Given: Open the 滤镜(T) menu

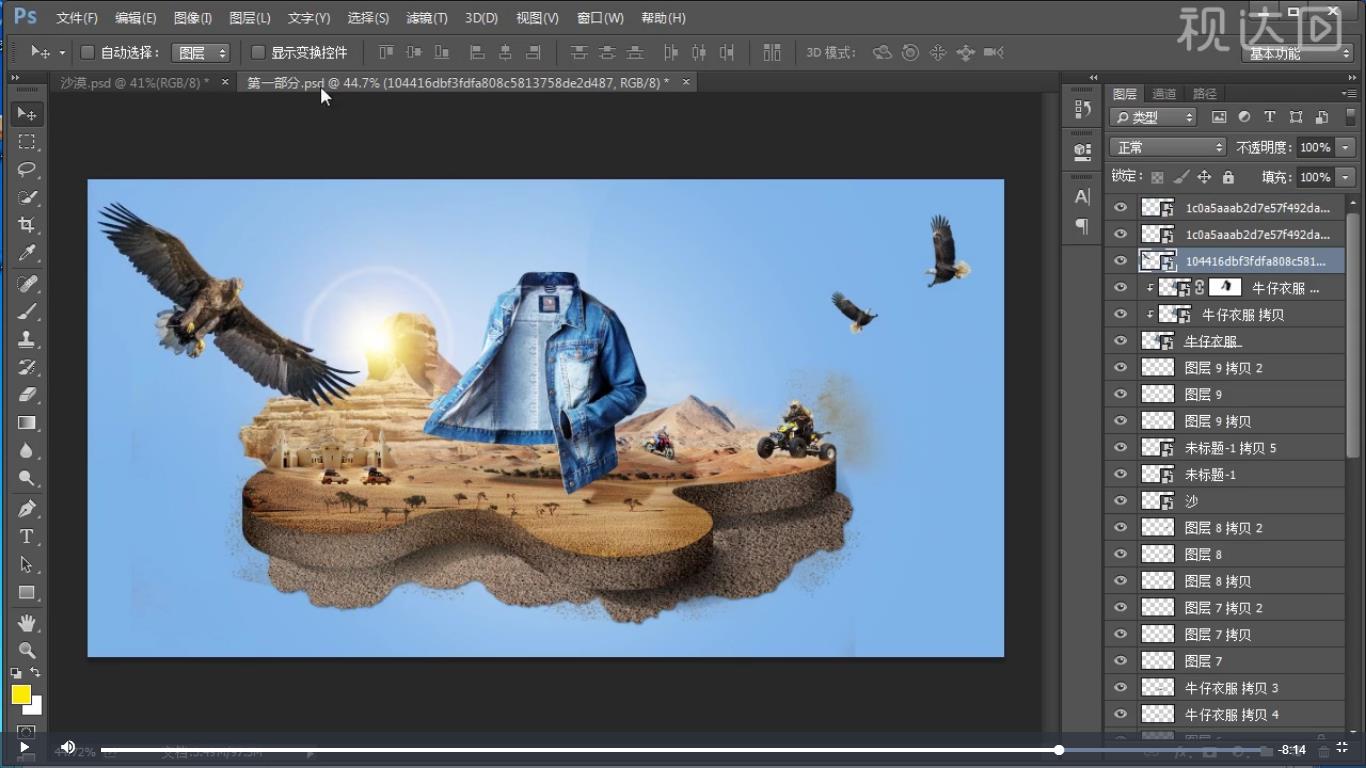Looking at the screenshot, I should pos(427,18).
